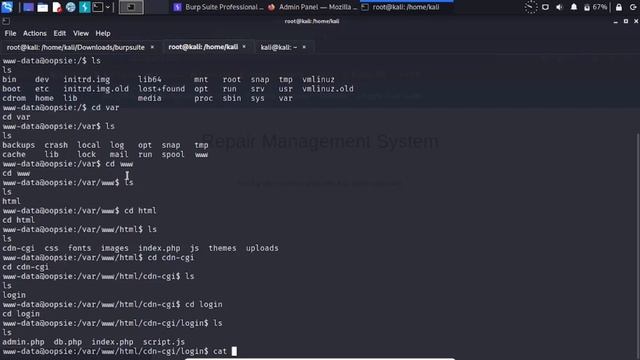Switch to Burp Suite Professional taskbar window
640x360 pixels.
(218, 7)
